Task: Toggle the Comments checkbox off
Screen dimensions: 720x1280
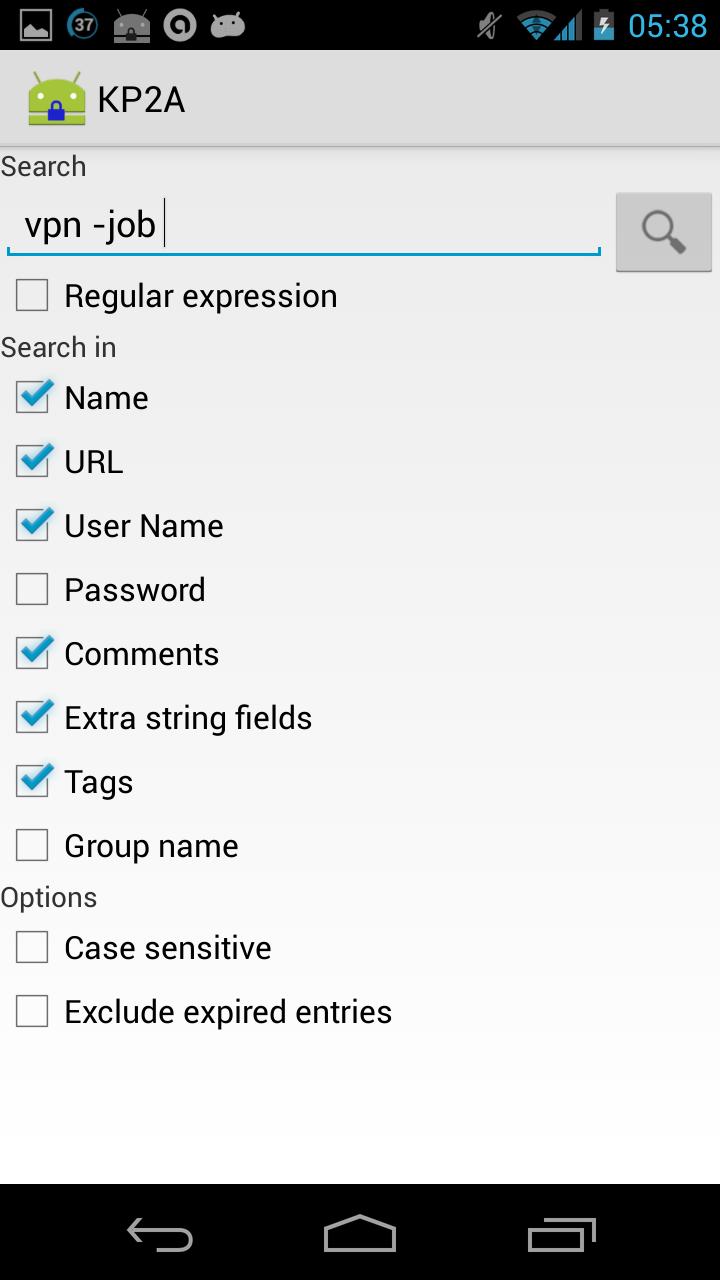Action: (32, 654)
